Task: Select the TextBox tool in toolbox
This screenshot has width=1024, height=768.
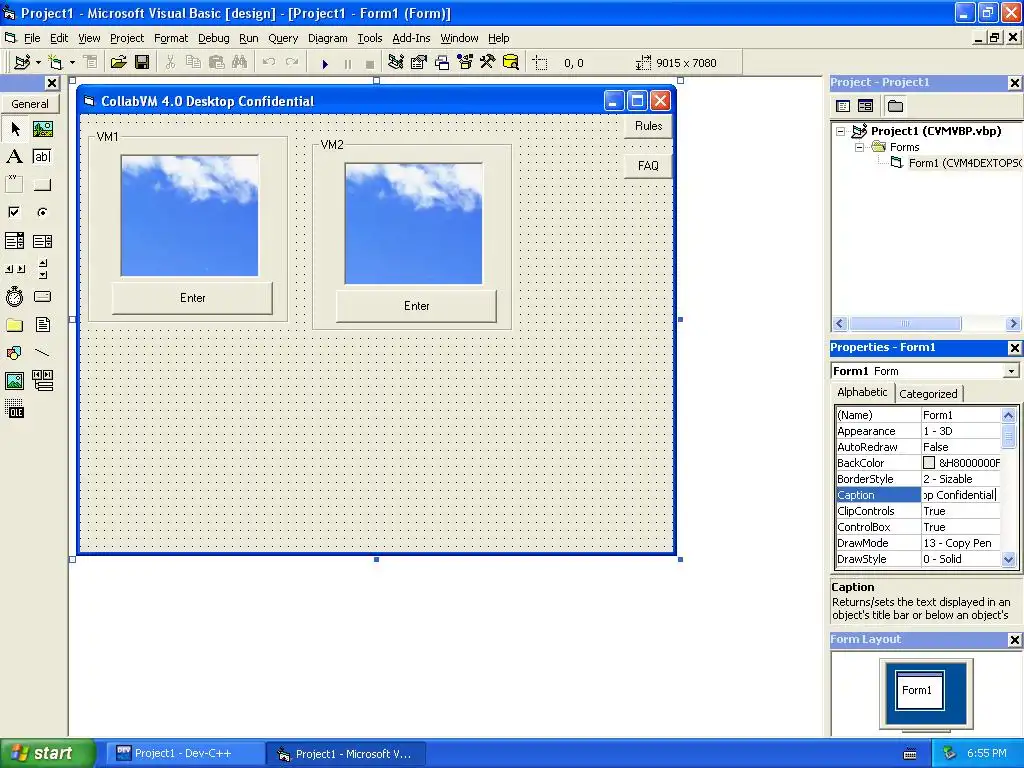Action: click(42, 157)
